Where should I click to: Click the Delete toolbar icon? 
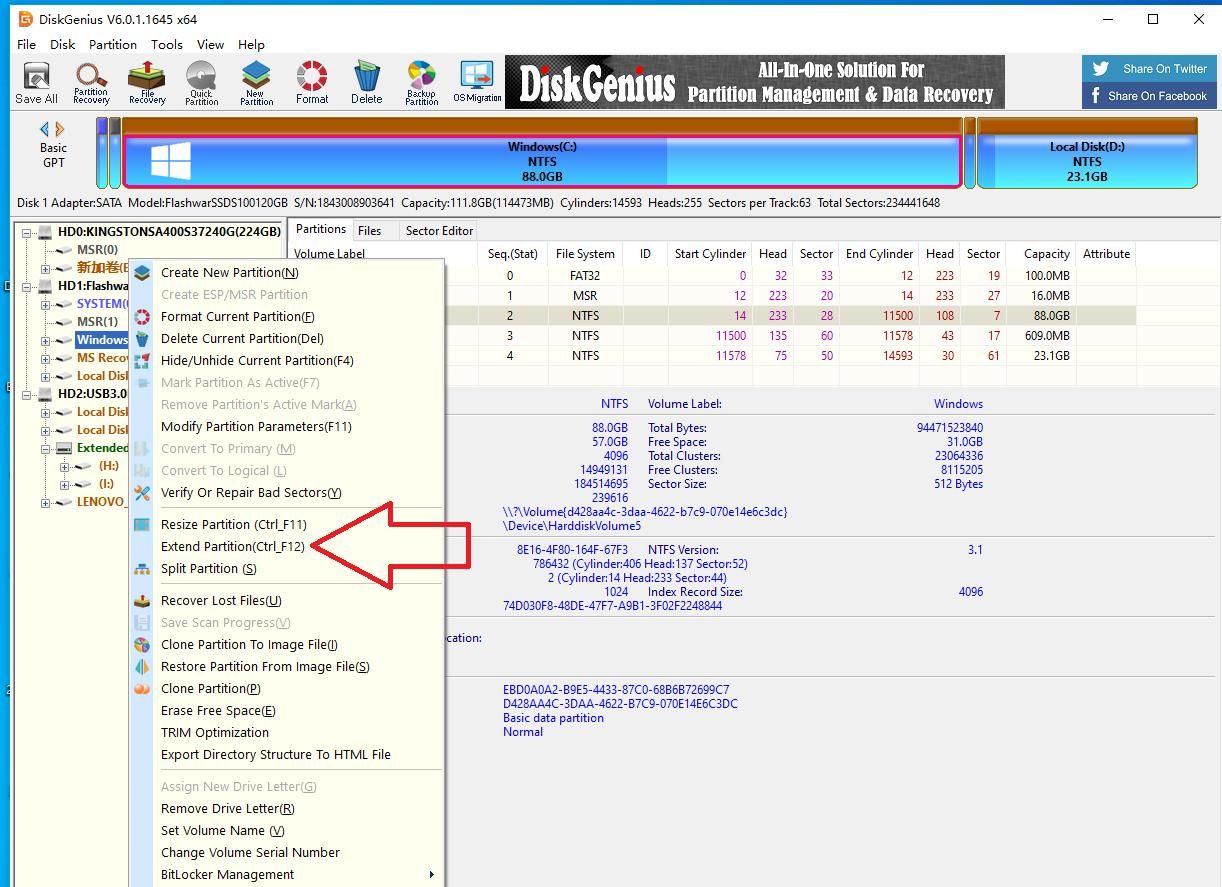click(366, 83)
